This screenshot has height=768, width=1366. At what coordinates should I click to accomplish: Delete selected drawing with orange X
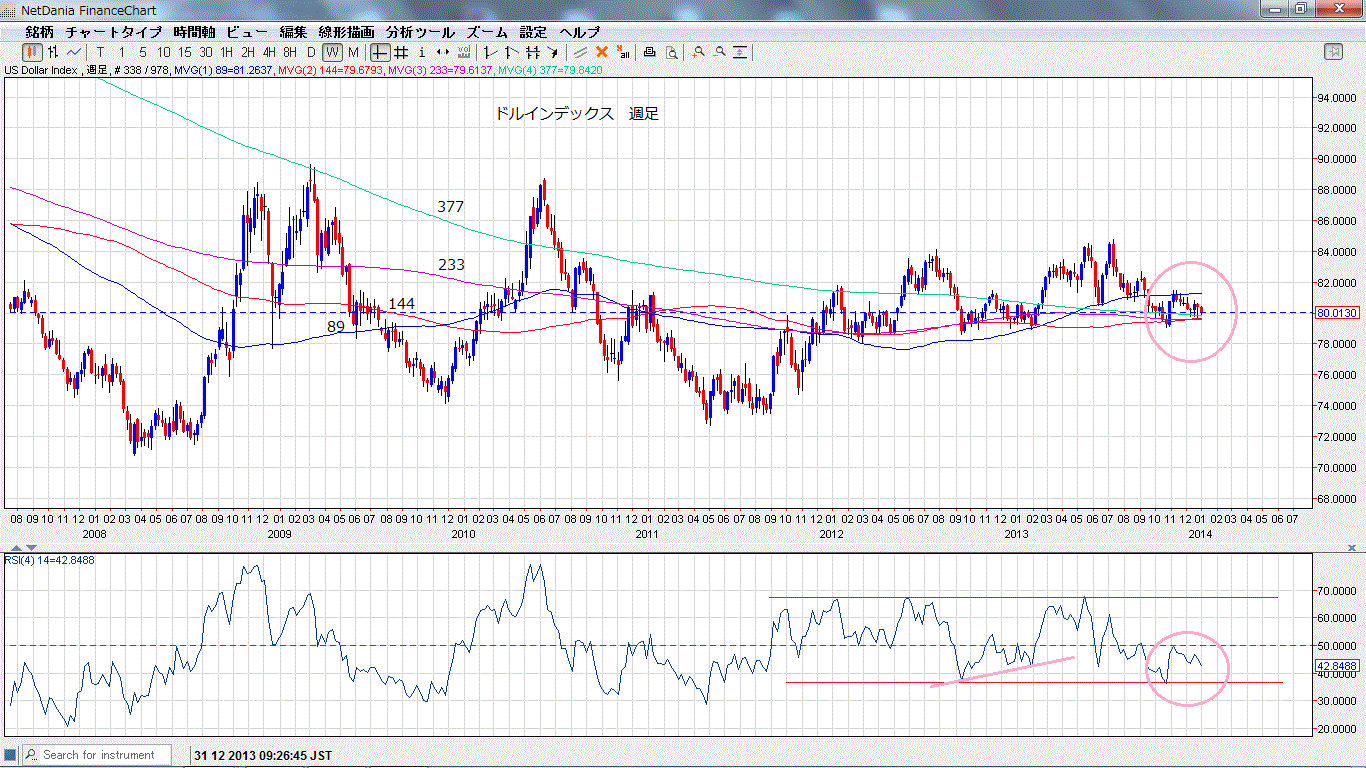click(602, 52)
